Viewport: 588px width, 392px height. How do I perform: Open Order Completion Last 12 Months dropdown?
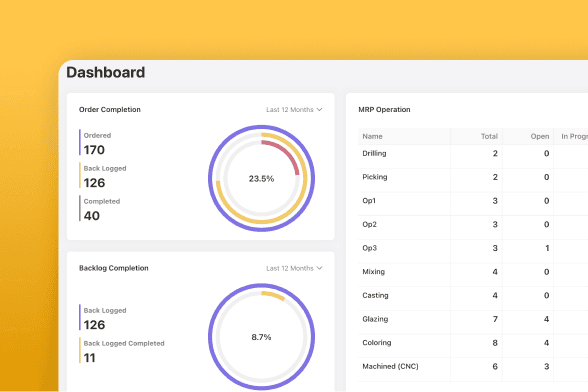(x=294, y=110)
